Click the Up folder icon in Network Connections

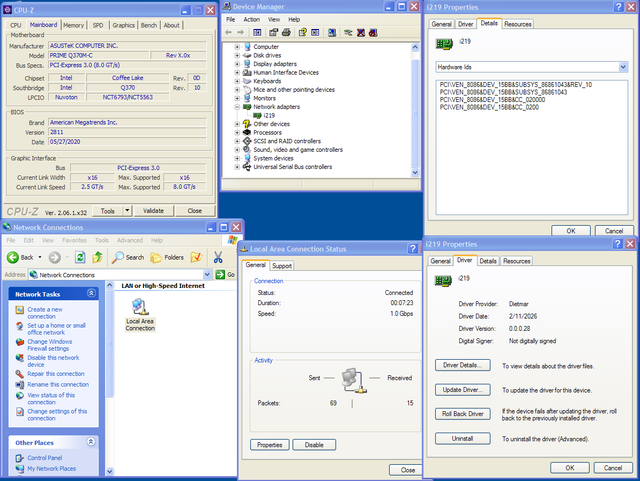(98, 257)
